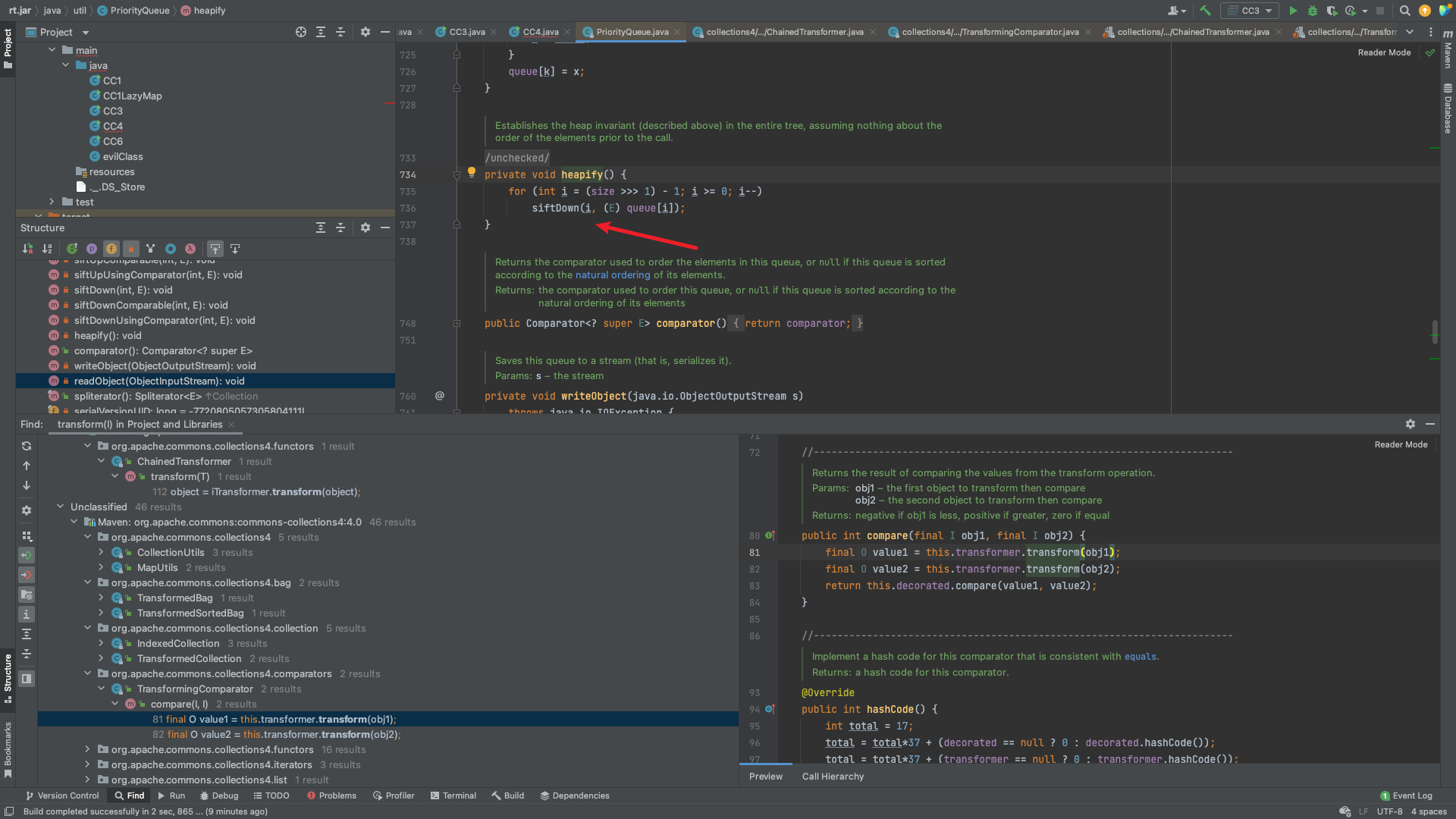Open user account icon in top toolbar
The width and height of the screenshot is (1456, 819).
(1176, 11)
